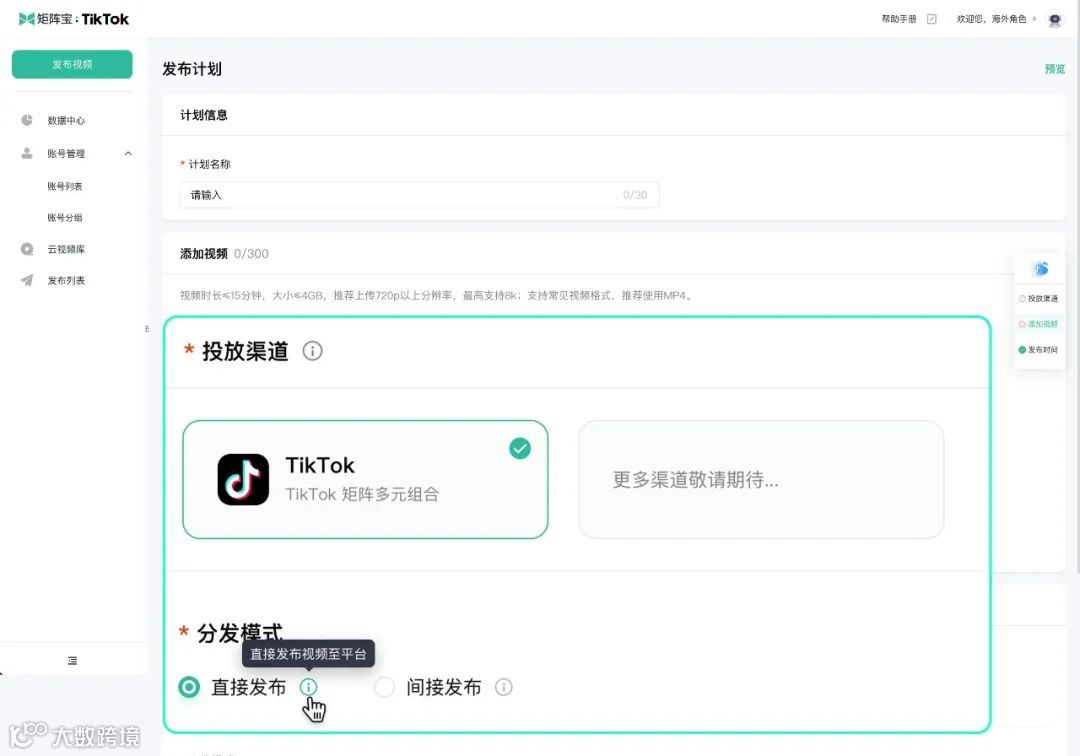Click the info icon next to 间接发布
Screen dimensions: 1080x756
point(504,687)
